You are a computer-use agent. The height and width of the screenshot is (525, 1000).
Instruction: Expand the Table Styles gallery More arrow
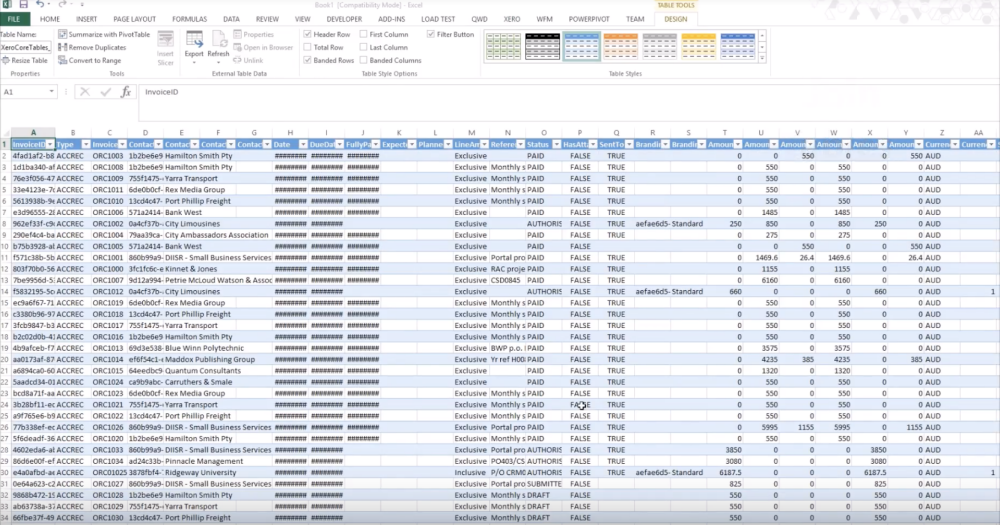coord(762,58)
